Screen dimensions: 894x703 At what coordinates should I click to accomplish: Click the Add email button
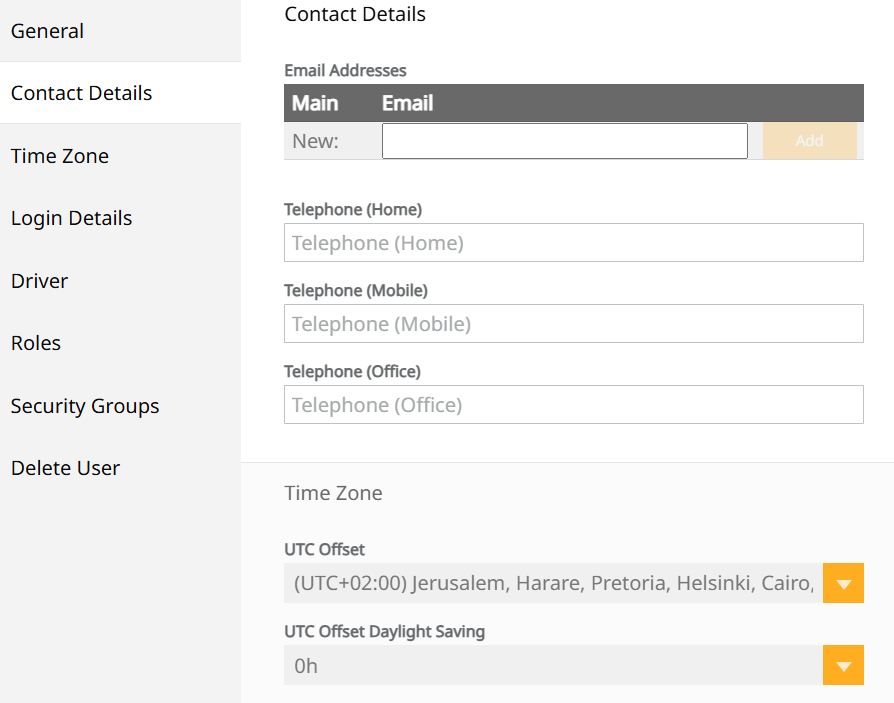(x=810, y=141)
